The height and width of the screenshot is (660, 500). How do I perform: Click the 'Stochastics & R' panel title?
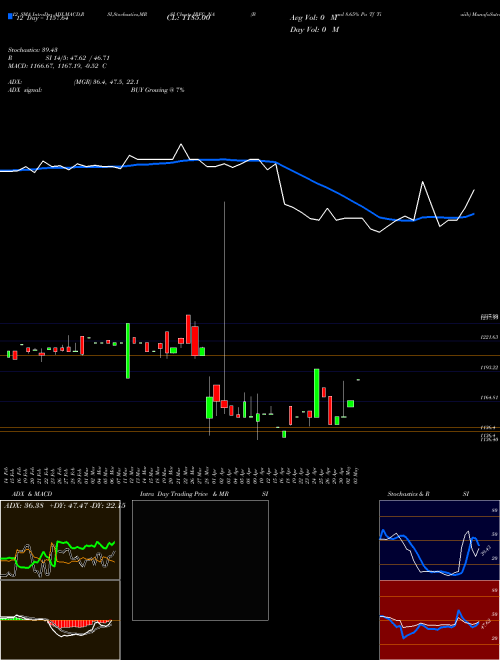coord(408,494)
